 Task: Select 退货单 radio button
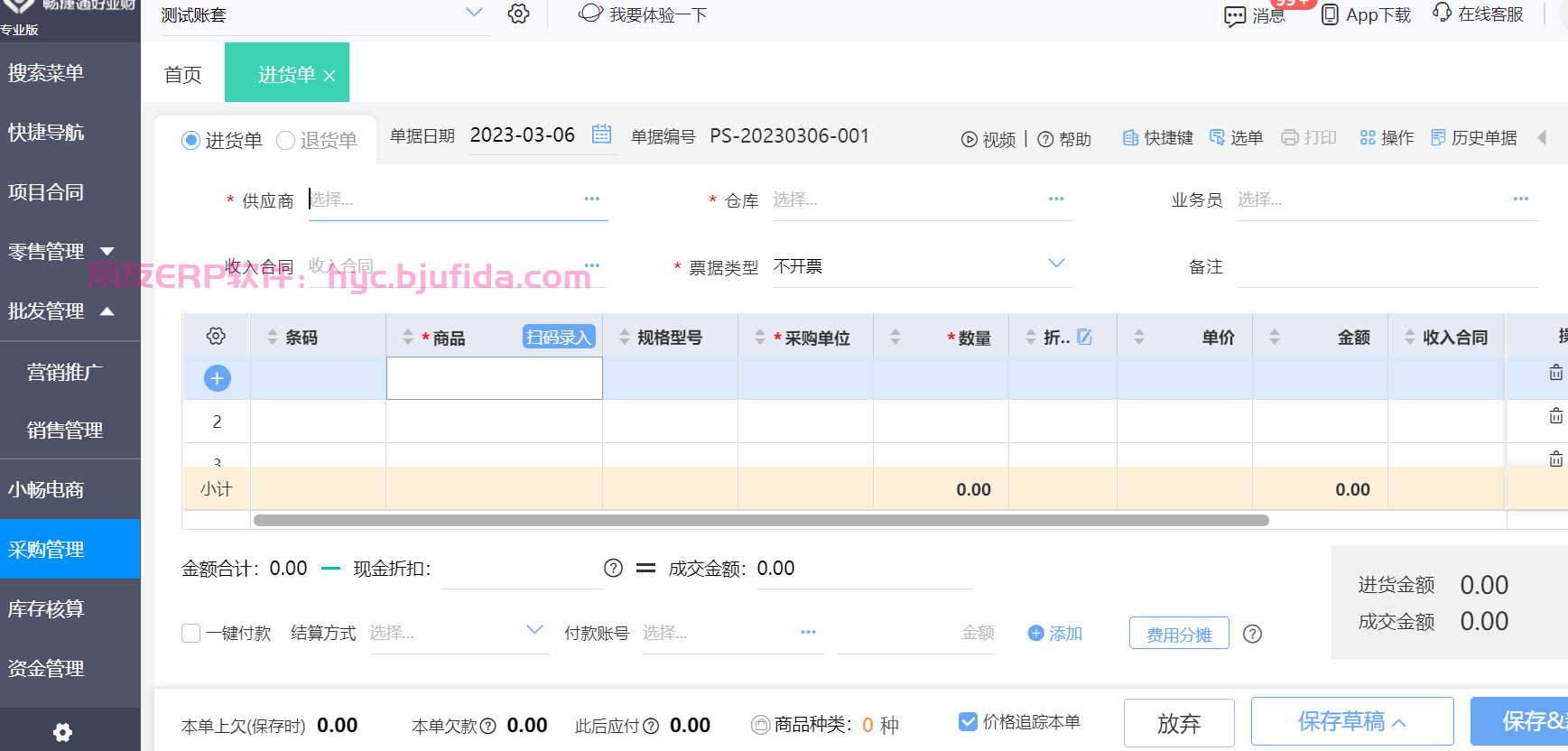tap(285, 140)
